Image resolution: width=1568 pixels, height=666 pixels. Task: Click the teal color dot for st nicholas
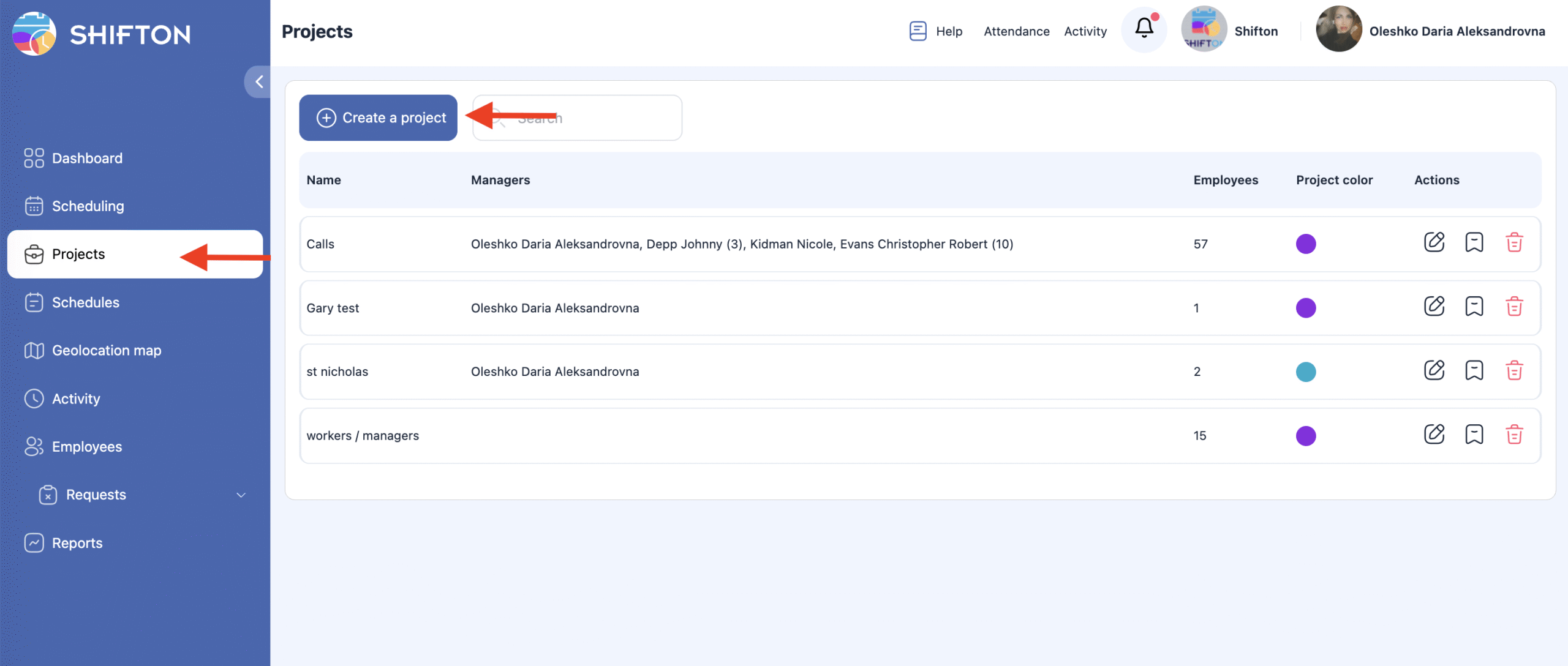[1305, 372]
